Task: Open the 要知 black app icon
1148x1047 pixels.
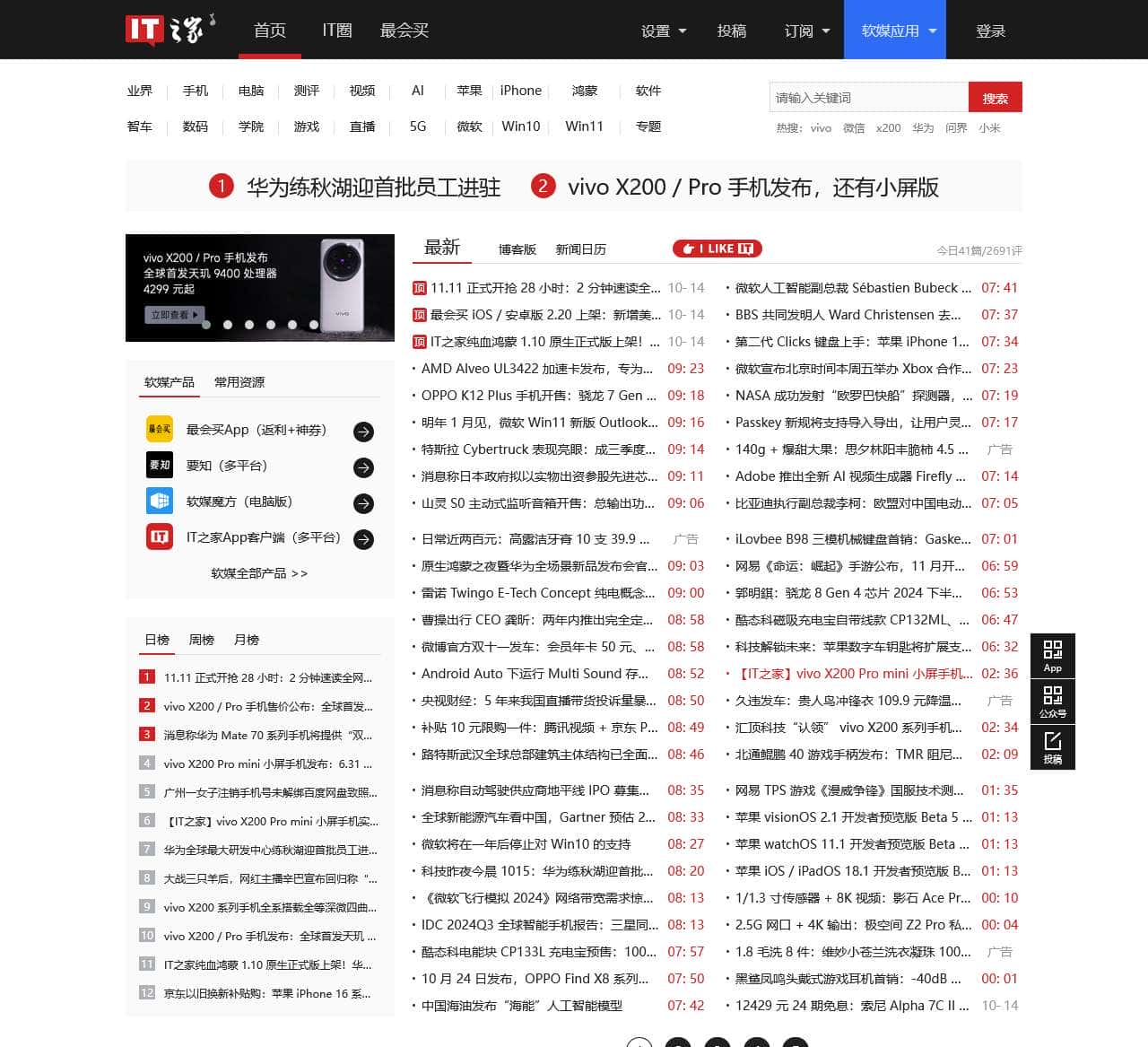Action: click(160, 465)
